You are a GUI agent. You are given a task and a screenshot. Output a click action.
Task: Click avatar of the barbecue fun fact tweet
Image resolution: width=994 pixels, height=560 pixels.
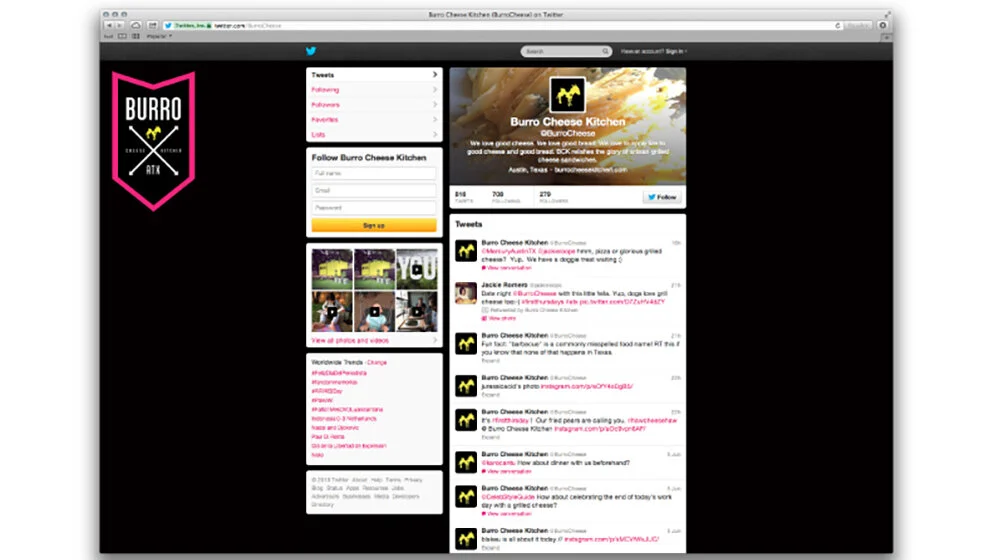[466, 344]
